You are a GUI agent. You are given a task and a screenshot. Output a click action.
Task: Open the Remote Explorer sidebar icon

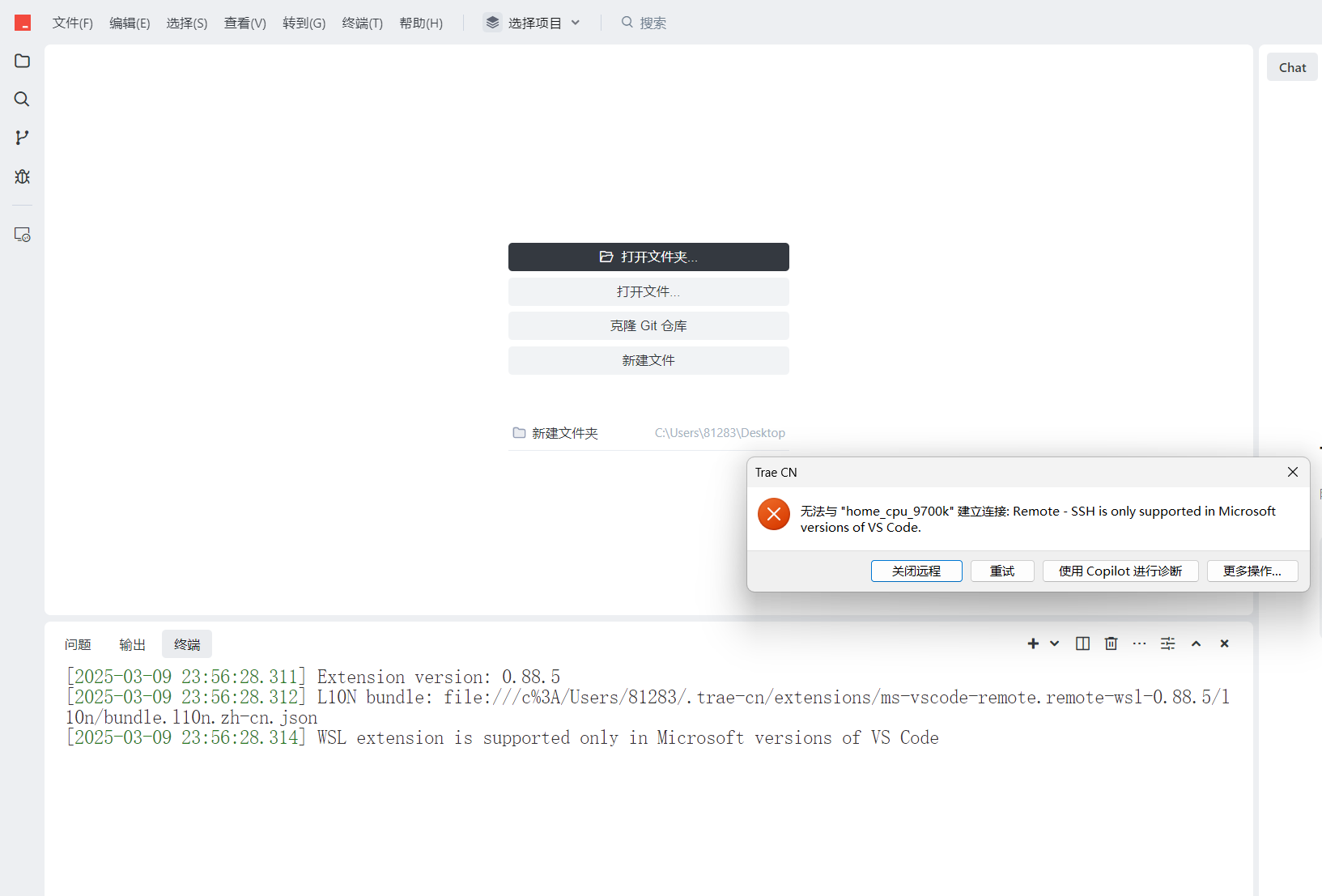point(22,235)
